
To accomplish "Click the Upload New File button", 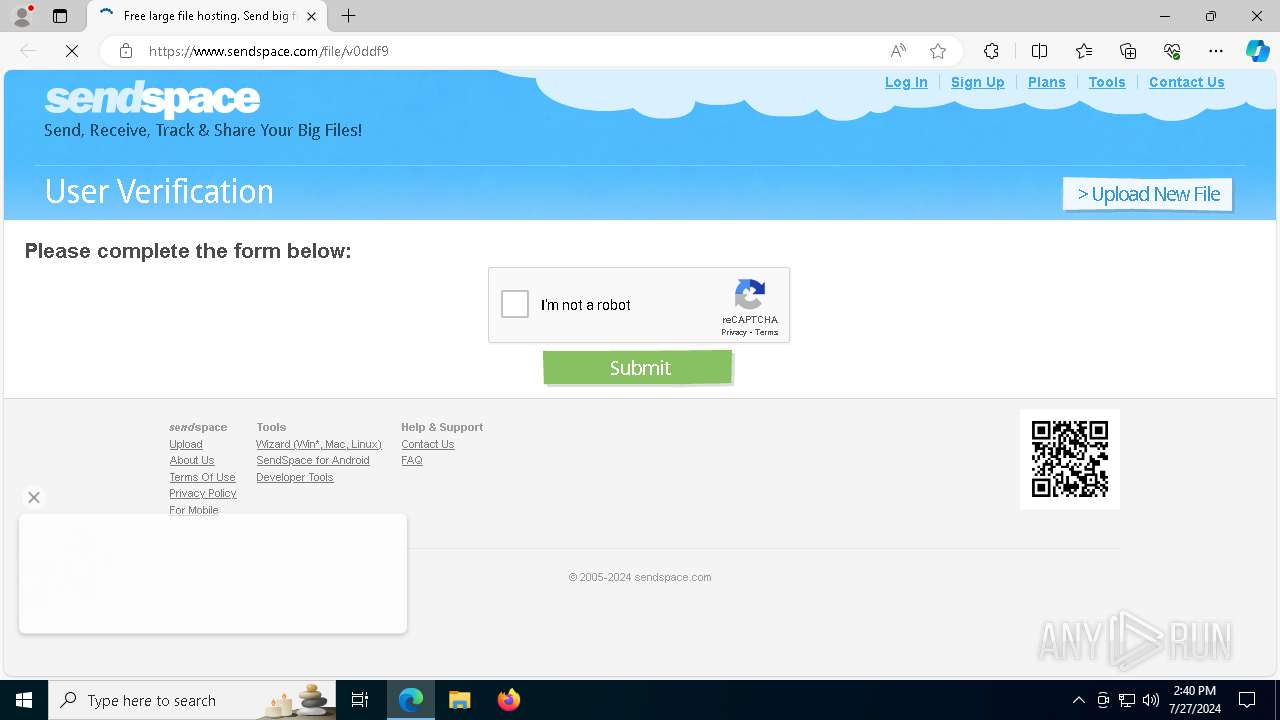I will coord(1148,194).
